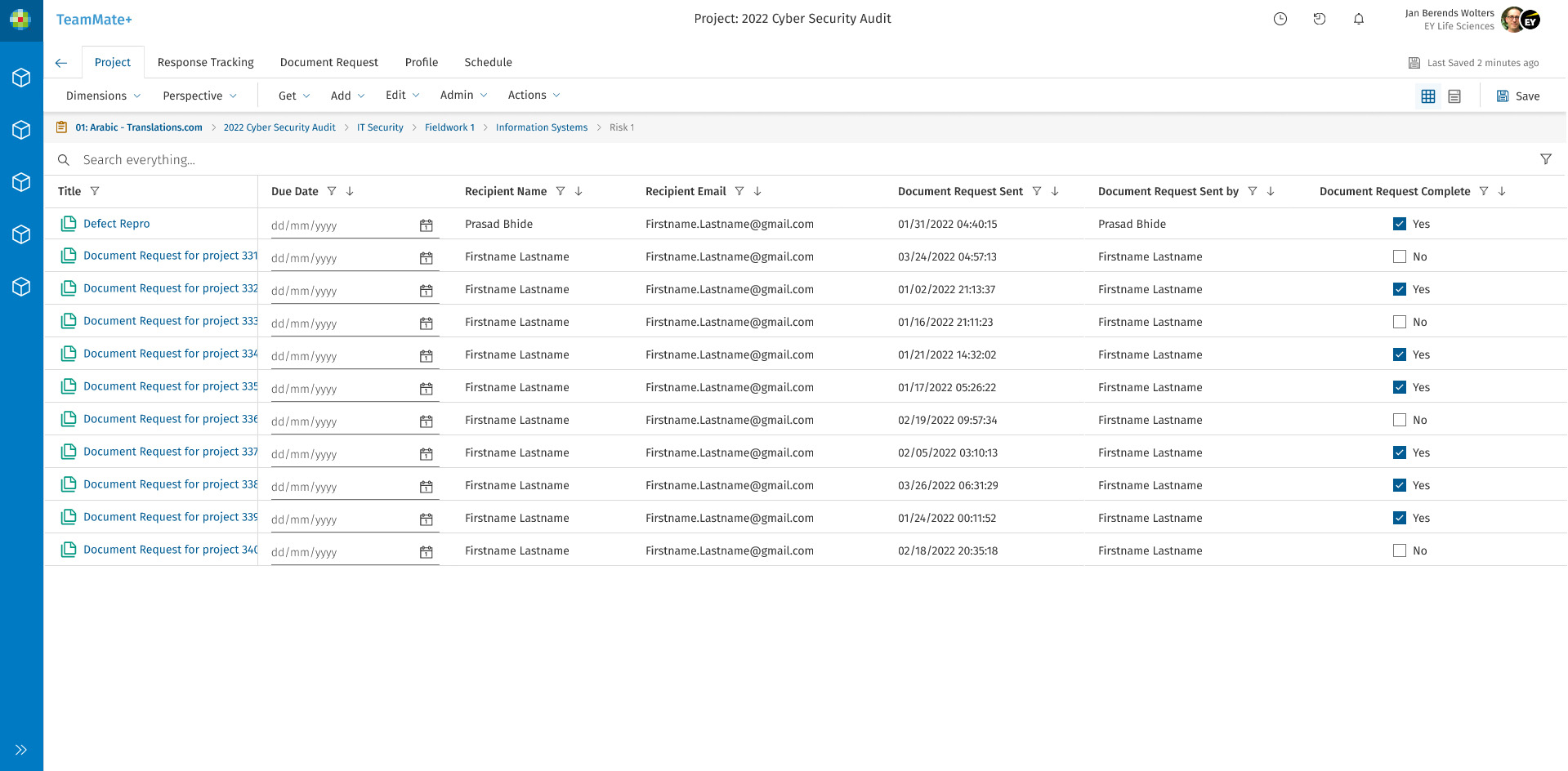Click filter icon on Recipient Name column
The height and width of the screenshot is (771, 1568).
[561, 191]
